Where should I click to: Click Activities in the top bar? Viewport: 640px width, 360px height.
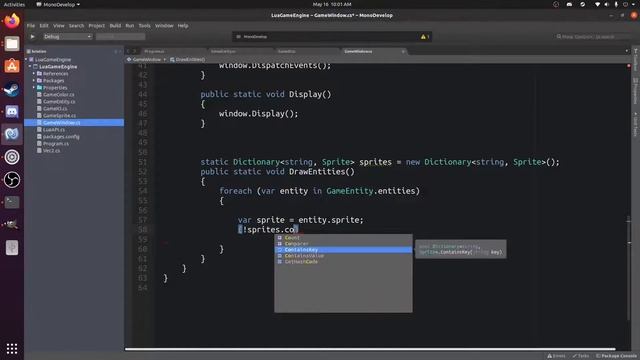[14, 4]
